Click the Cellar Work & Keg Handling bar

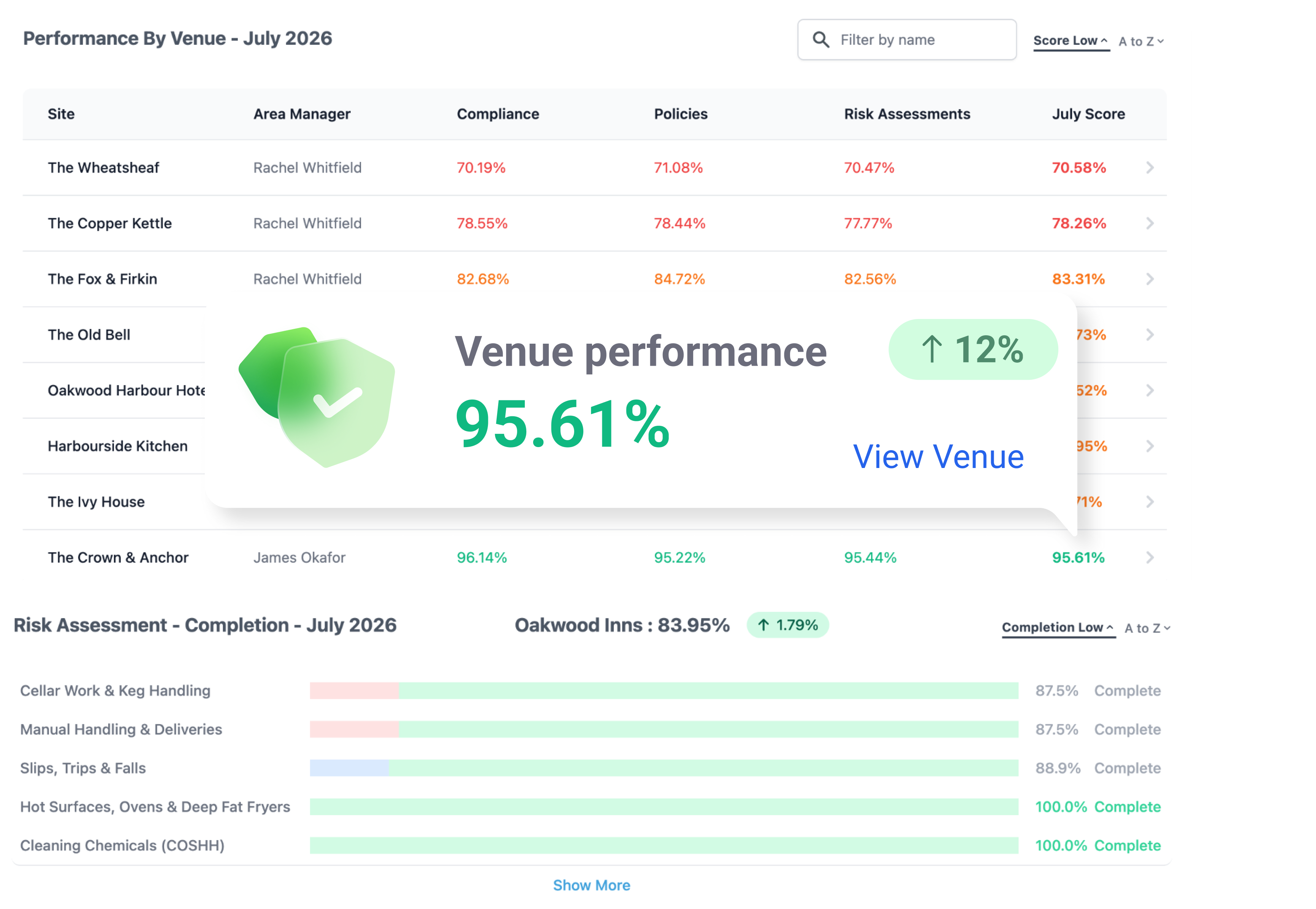(x=664, y=691)
